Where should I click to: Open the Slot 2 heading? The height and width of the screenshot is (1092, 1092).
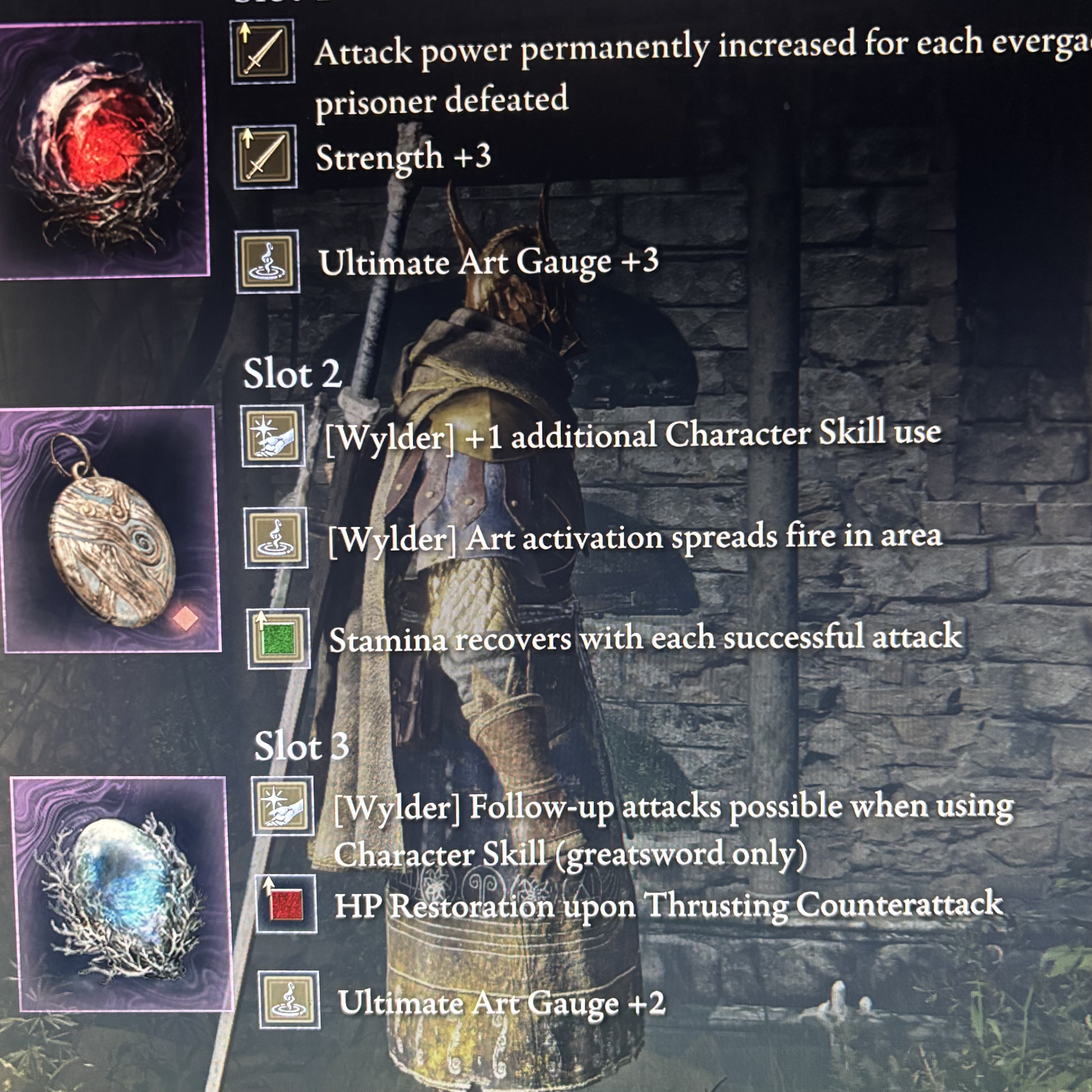tap(292, 374)
